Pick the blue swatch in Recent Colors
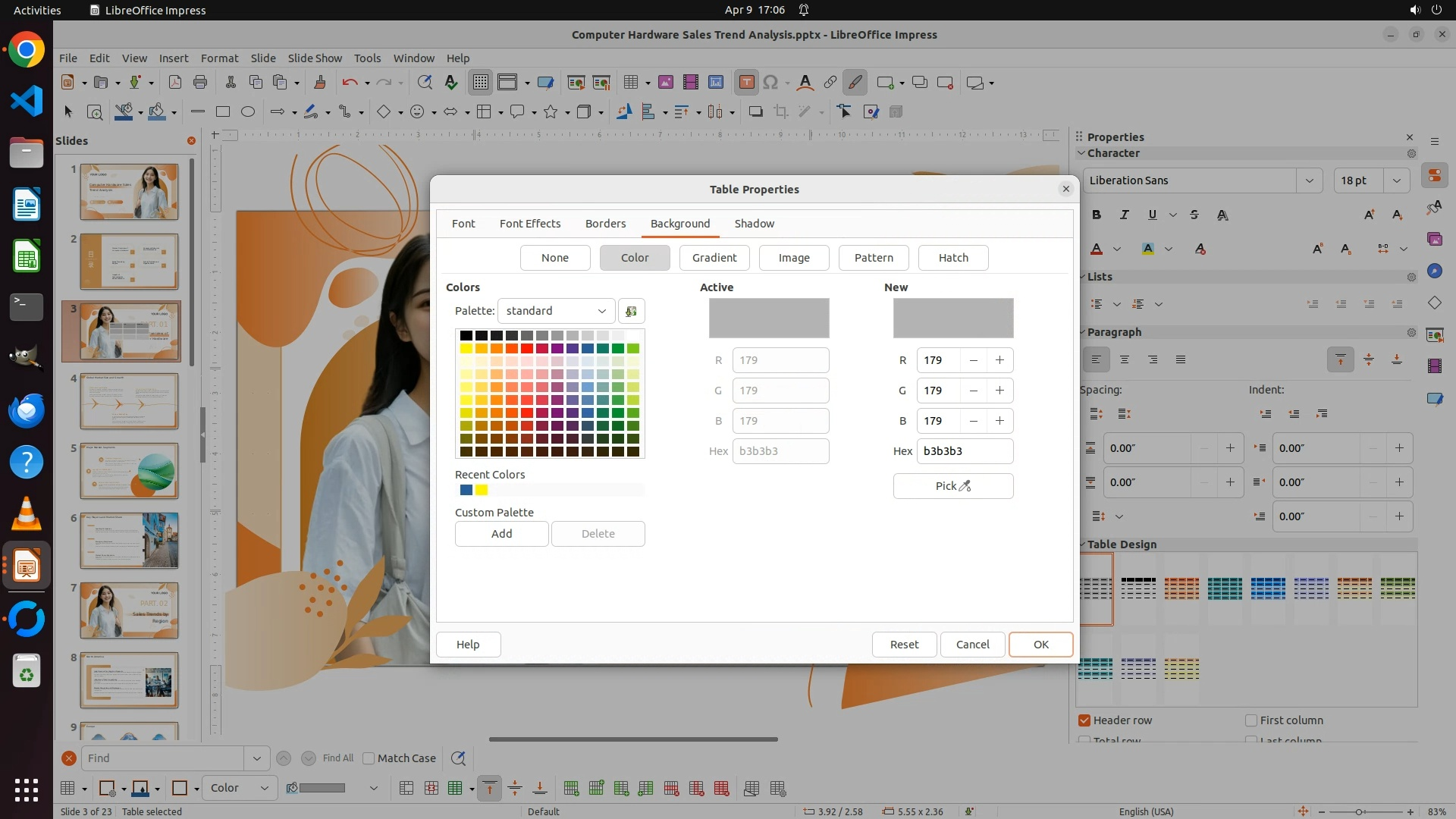This screenshot has width=1456, height=819. [466, 490]
